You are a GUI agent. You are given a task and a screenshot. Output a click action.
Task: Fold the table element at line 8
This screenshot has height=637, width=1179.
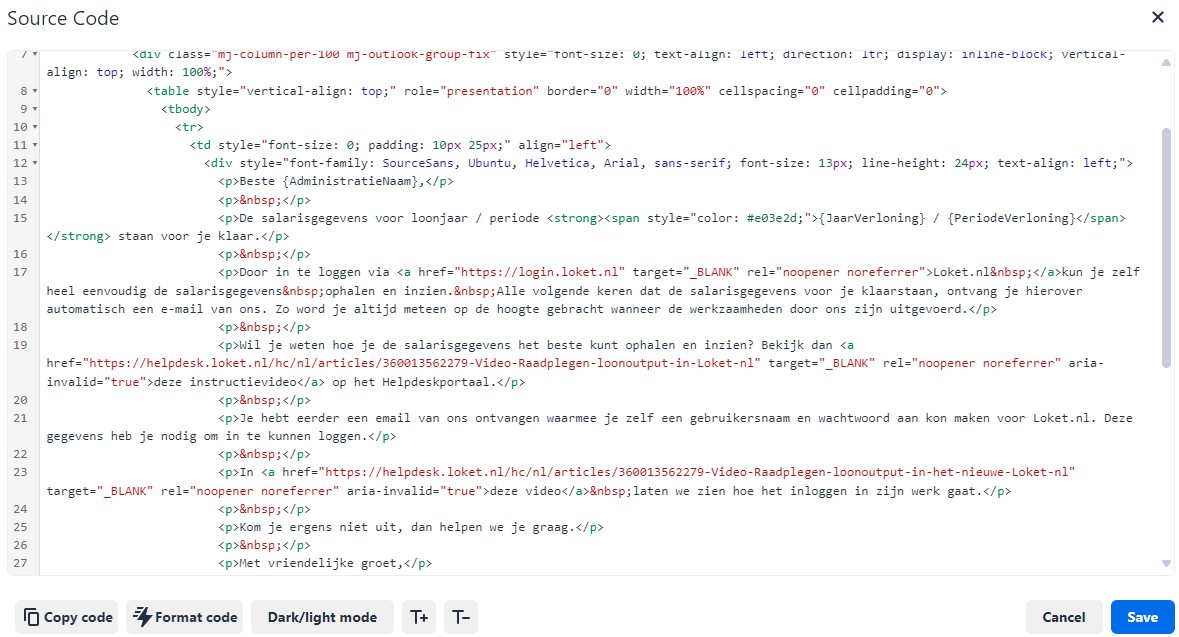click(35, 91)
